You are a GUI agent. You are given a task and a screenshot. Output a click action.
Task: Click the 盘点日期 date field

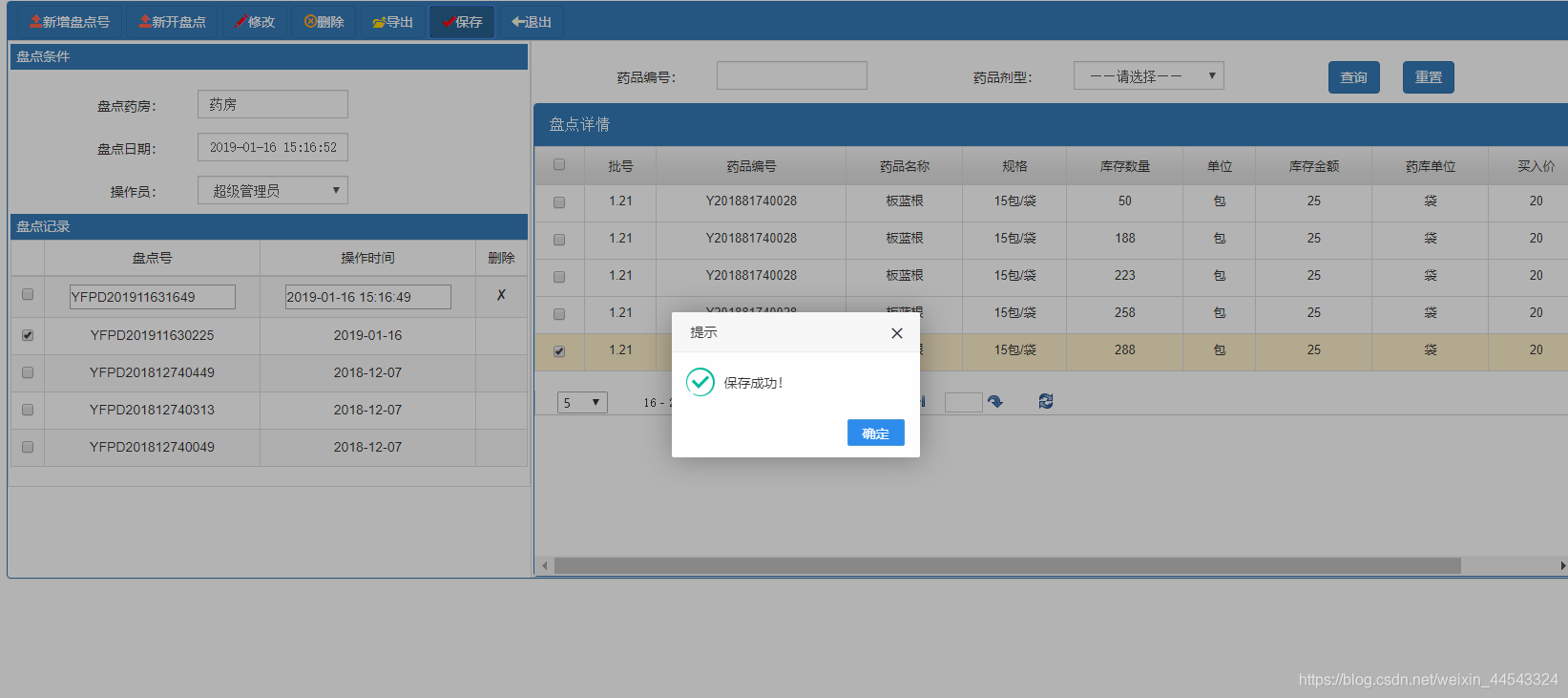click(x=273, y=147)
